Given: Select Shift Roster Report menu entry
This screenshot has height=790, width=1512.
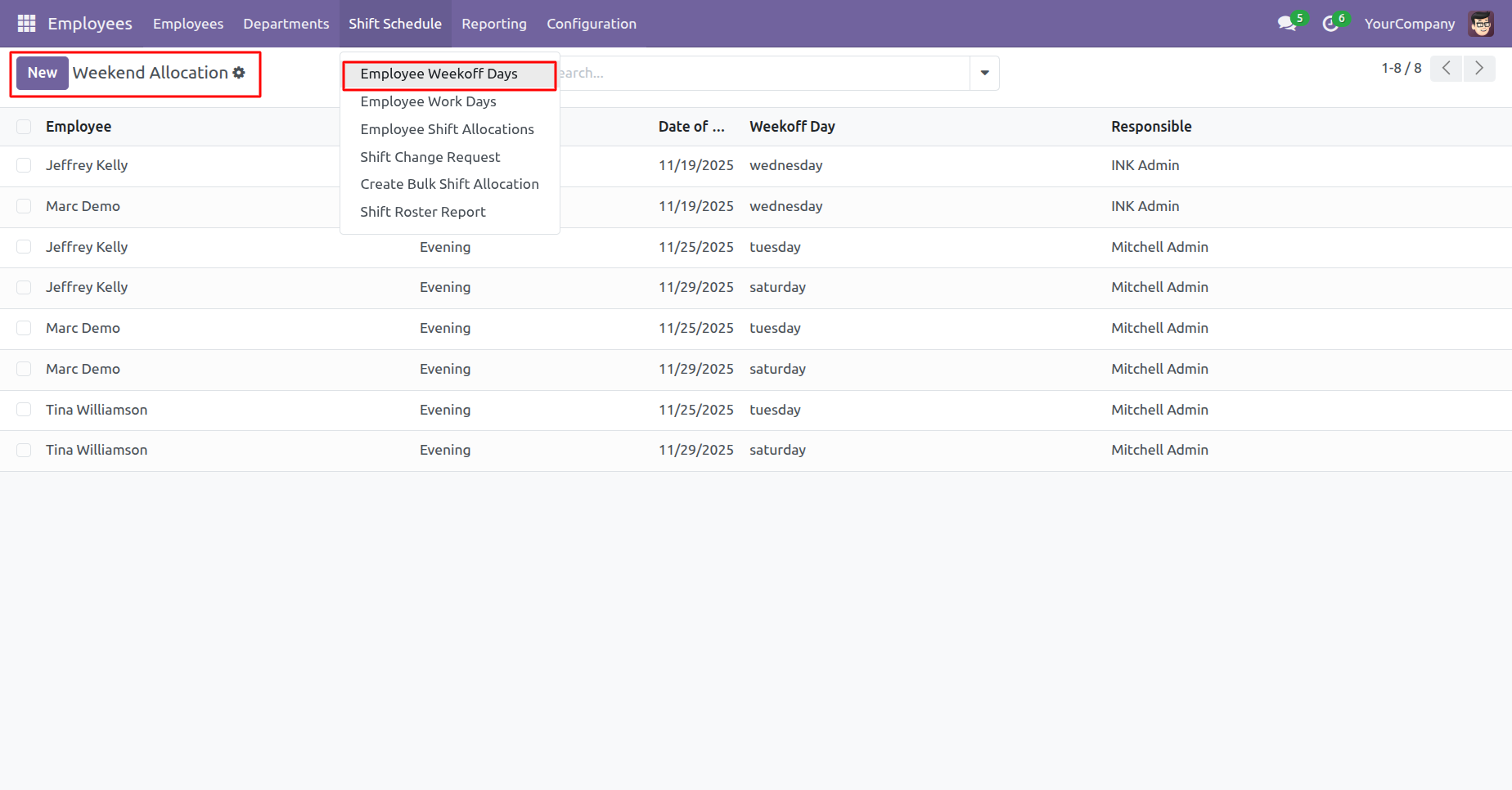Looking at the screenshot, I should tap(449, 212).
